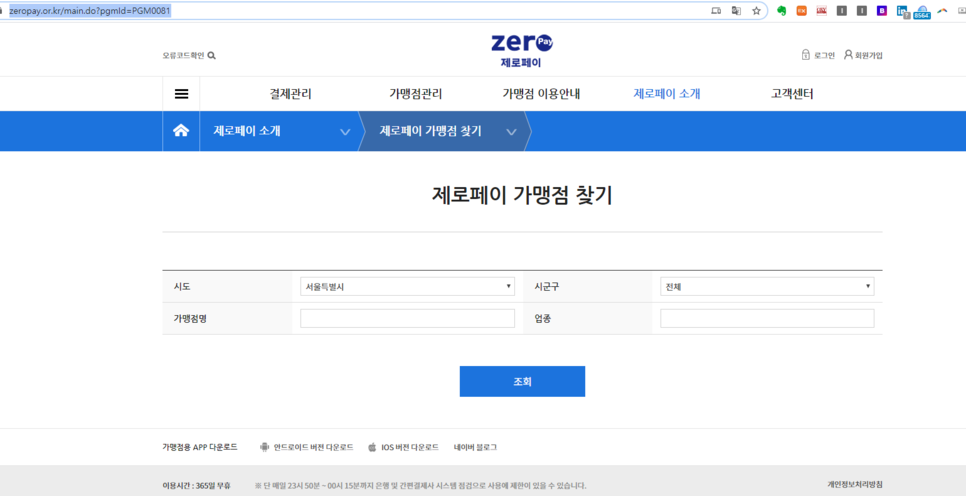
Task: Open the 결제관리 menu
Action: pyautogui.click(x=290, y=94)
